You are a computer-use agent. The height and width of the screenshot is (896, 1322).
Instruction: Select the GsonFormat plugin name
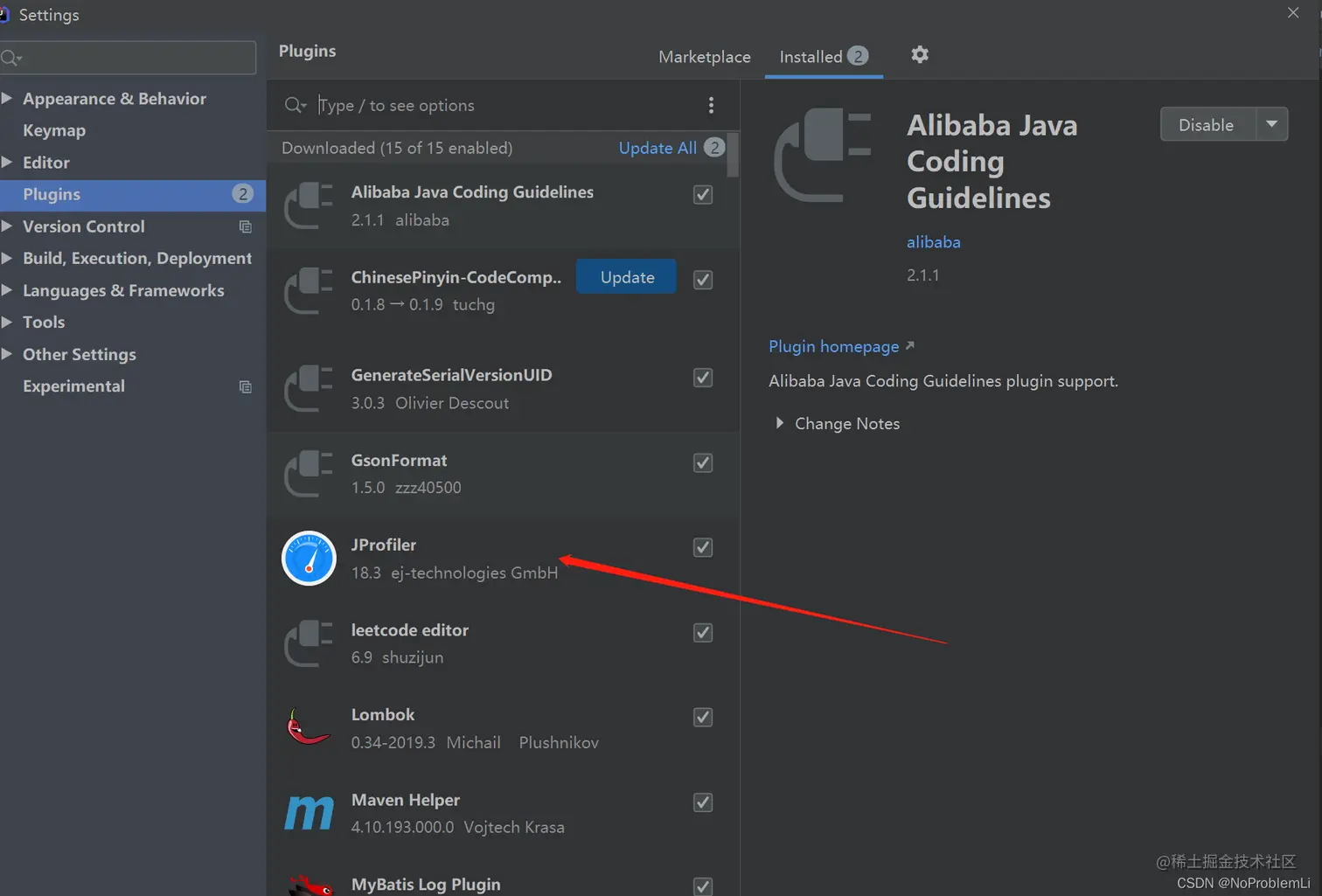pyautogui.click(x=399, y=460)
